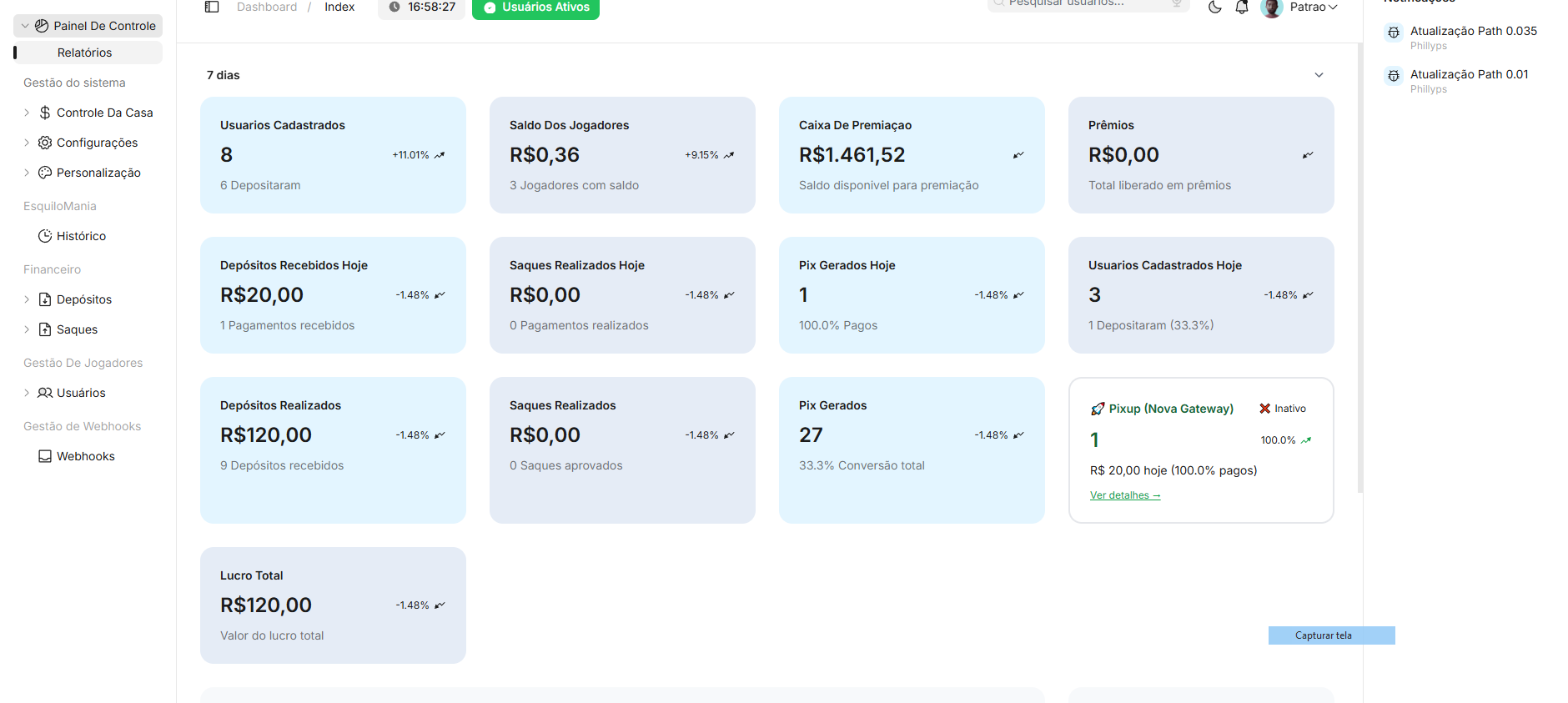The height and width of the screenshot is (703, 1568).
Task: Click the Index breadcrumb
Action: [339, 7]
